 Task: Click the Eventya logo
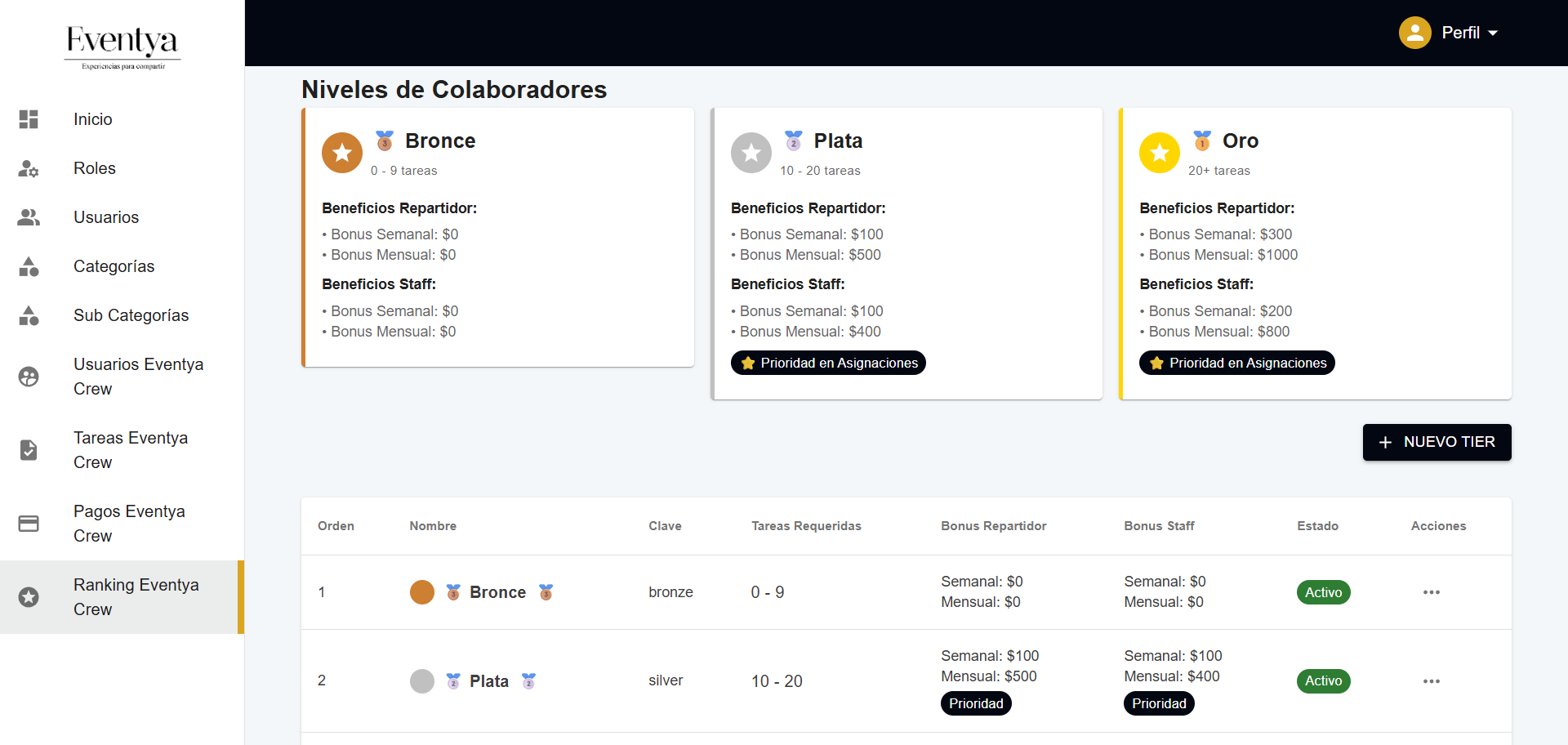pos(122,45)
